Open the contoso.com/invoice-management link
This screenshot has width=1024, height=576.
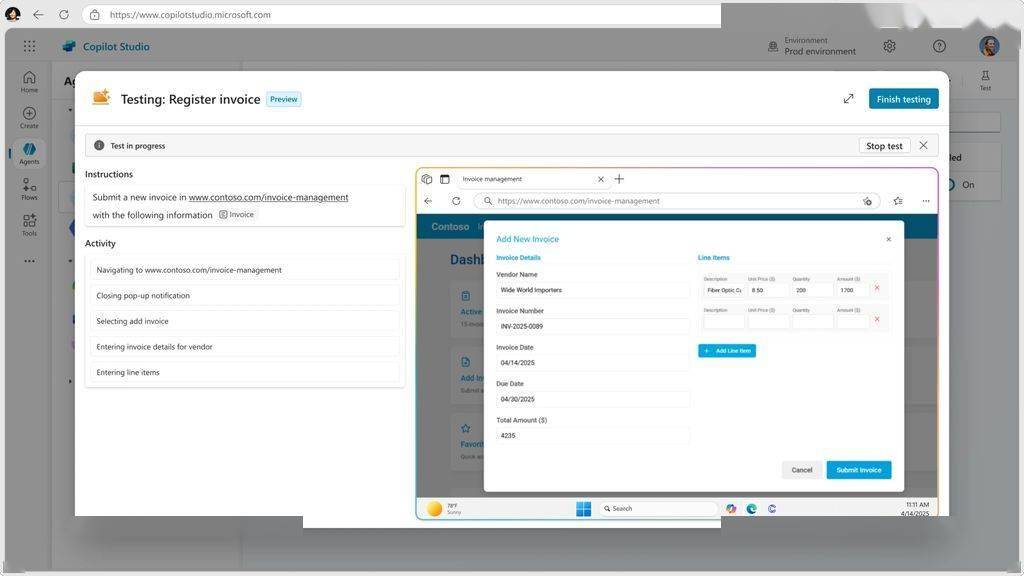point(268,197)
